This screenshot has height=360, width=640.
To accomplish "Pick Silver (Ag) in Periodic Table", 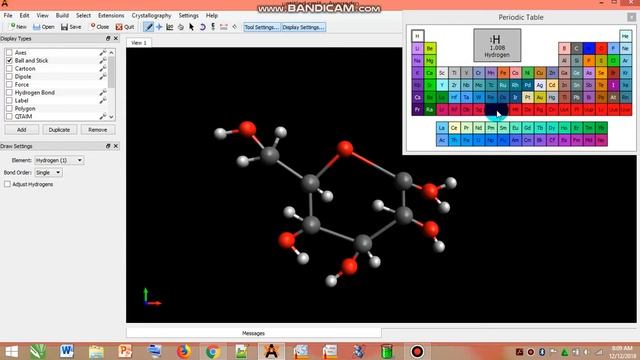I will 540,85.
